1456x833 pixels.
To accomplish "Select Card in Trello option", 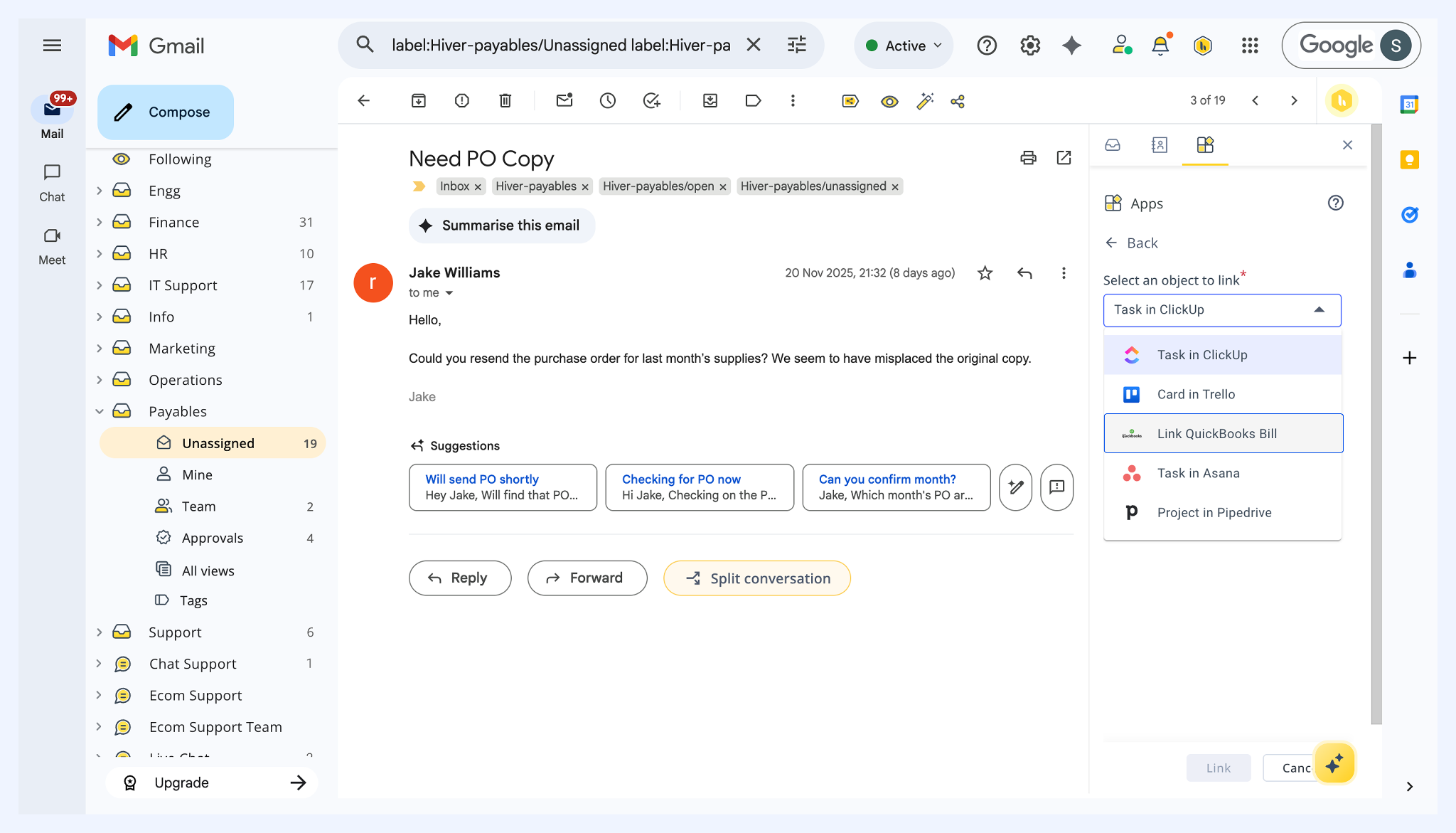I will 1223,394.
